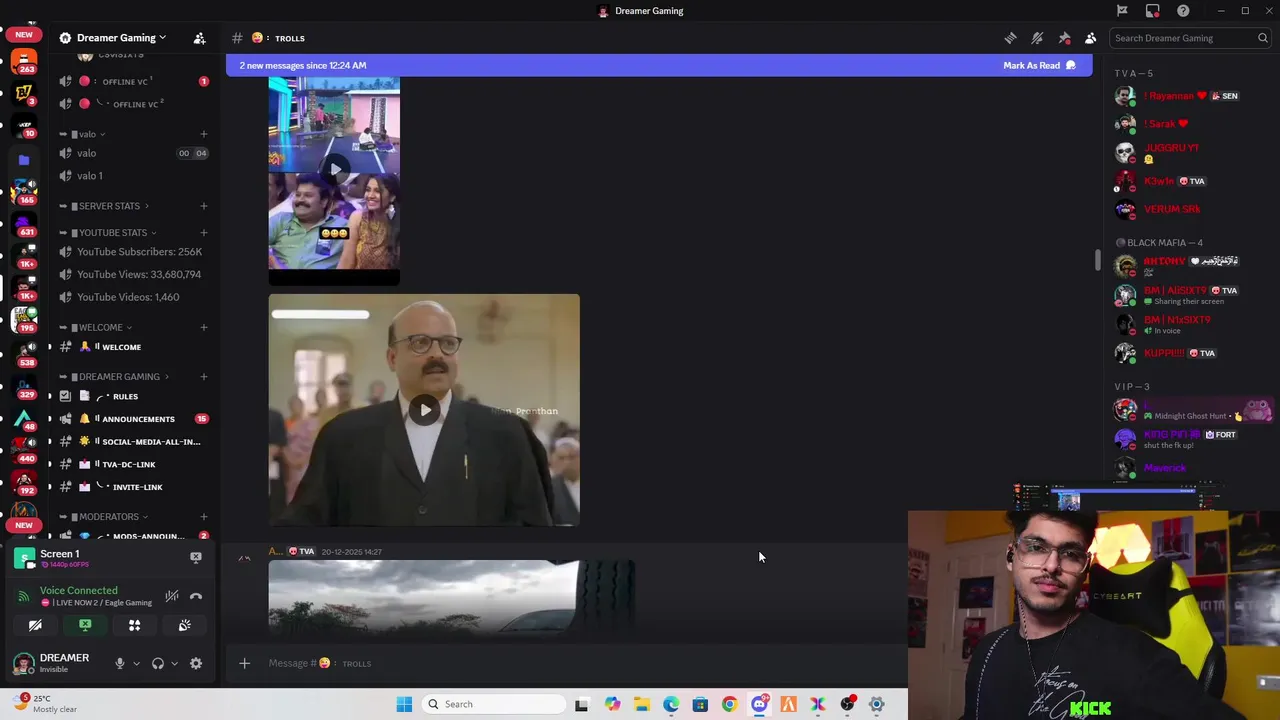The width and height of the screenshot is (1280, 720).
Task: Click YouTube Videos: 1,460 channel
Action: 134,297
